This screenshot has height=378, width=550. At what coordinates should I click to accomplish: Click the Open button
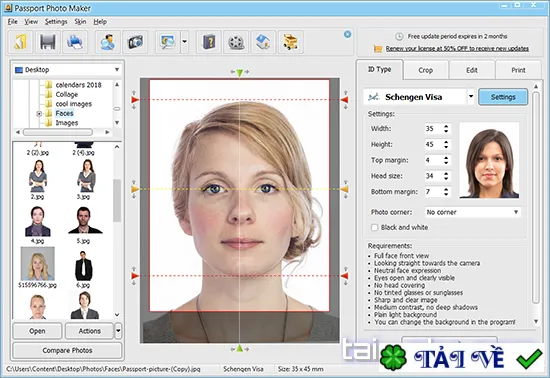pos(37,331)
